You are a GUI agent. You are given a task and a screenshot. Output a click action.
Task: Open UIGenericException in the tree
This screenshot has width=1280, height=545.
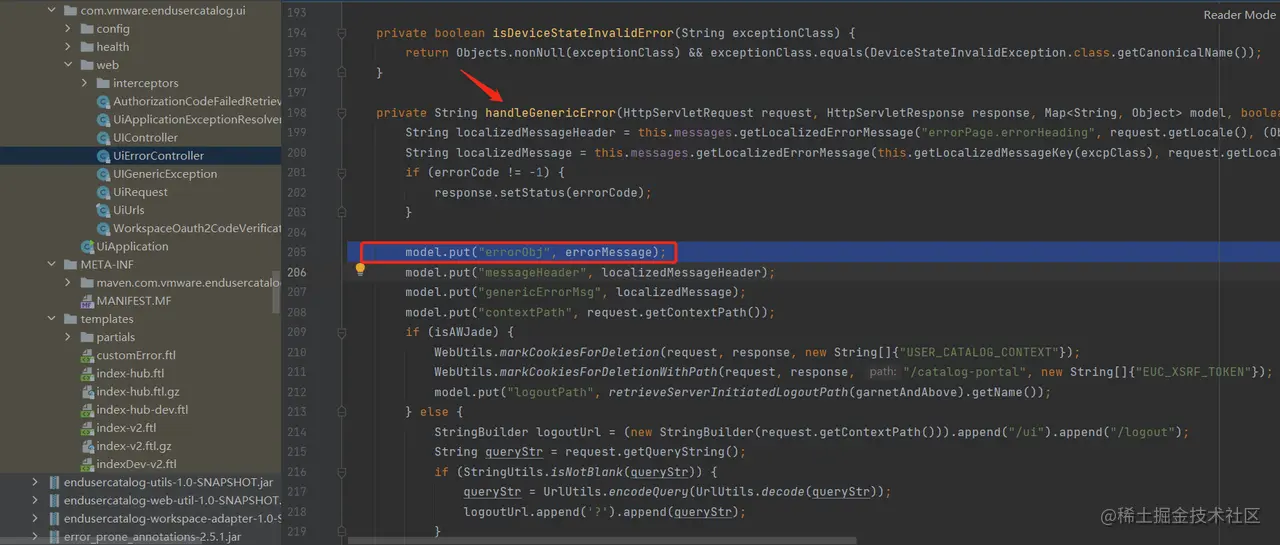pos(165,174)
